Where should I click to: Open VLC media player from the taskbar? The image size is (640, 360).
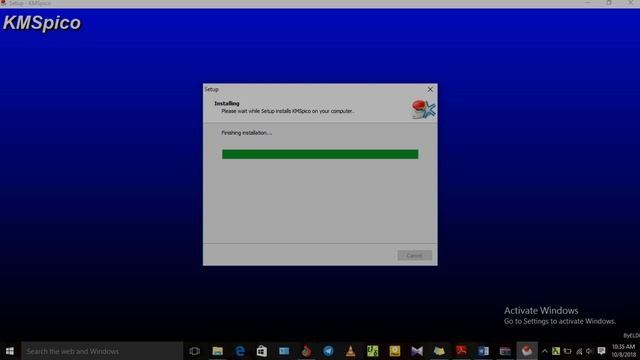(350, 351)
